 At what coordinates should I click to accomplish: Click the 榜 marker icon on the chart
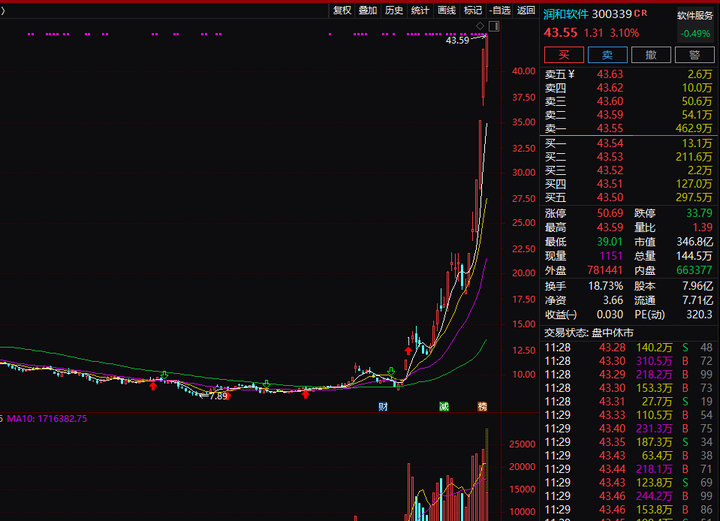(482, 406)
